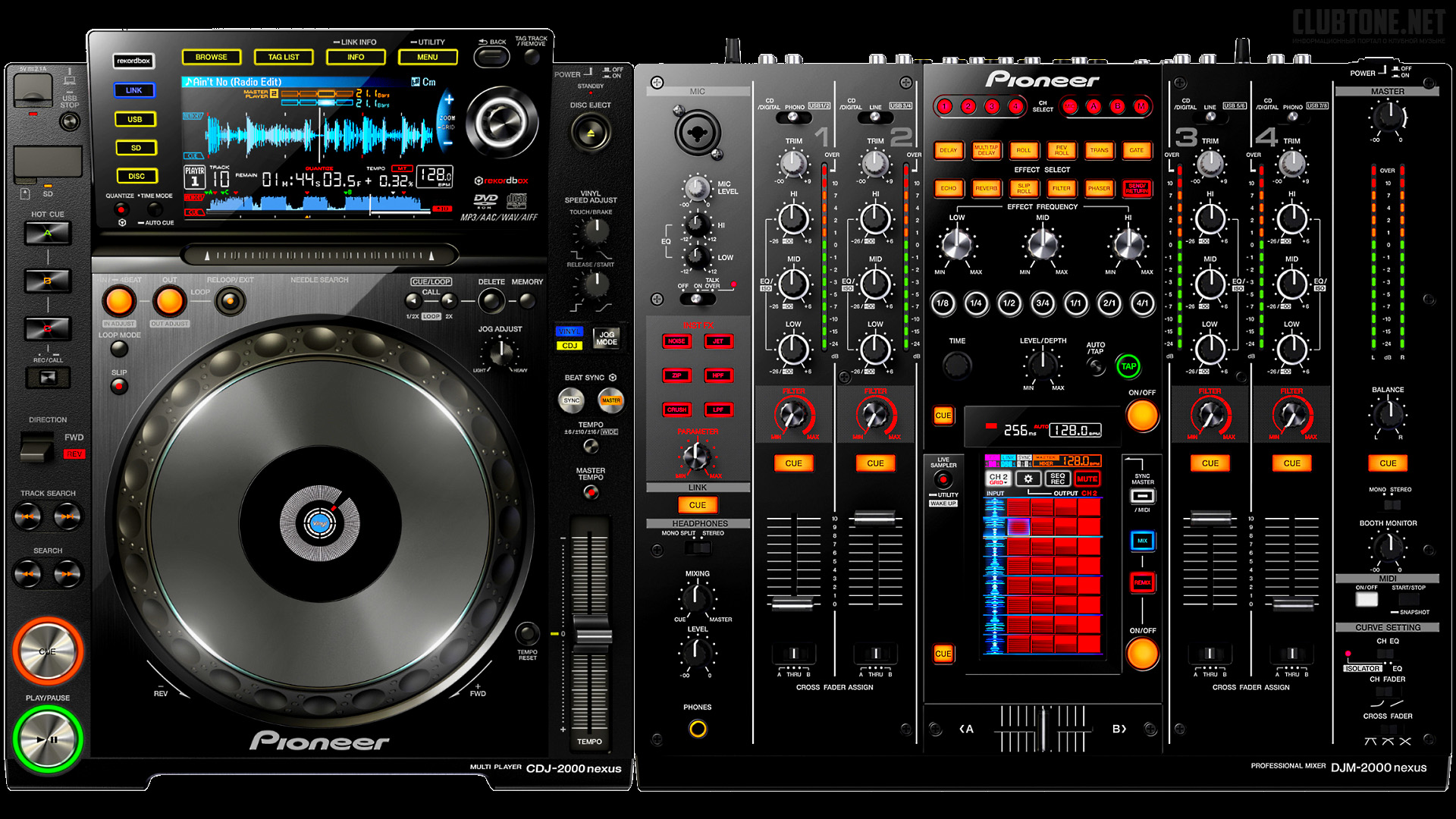Select the 3/4 beat button

coord(1043,303)
